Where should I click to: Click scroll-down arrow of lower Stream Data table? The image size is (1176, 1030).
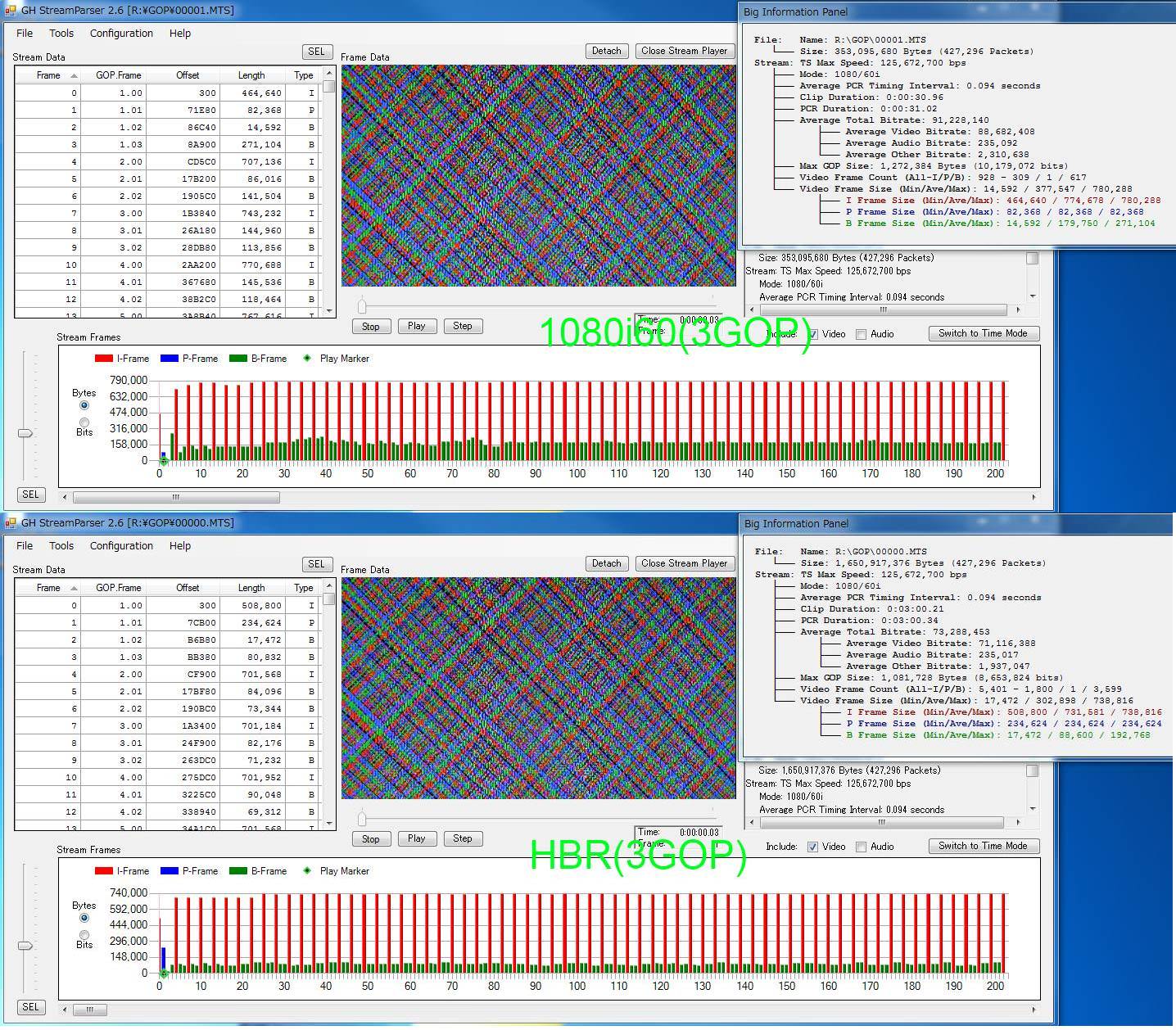pyautogui.click(x=329, y=824)
